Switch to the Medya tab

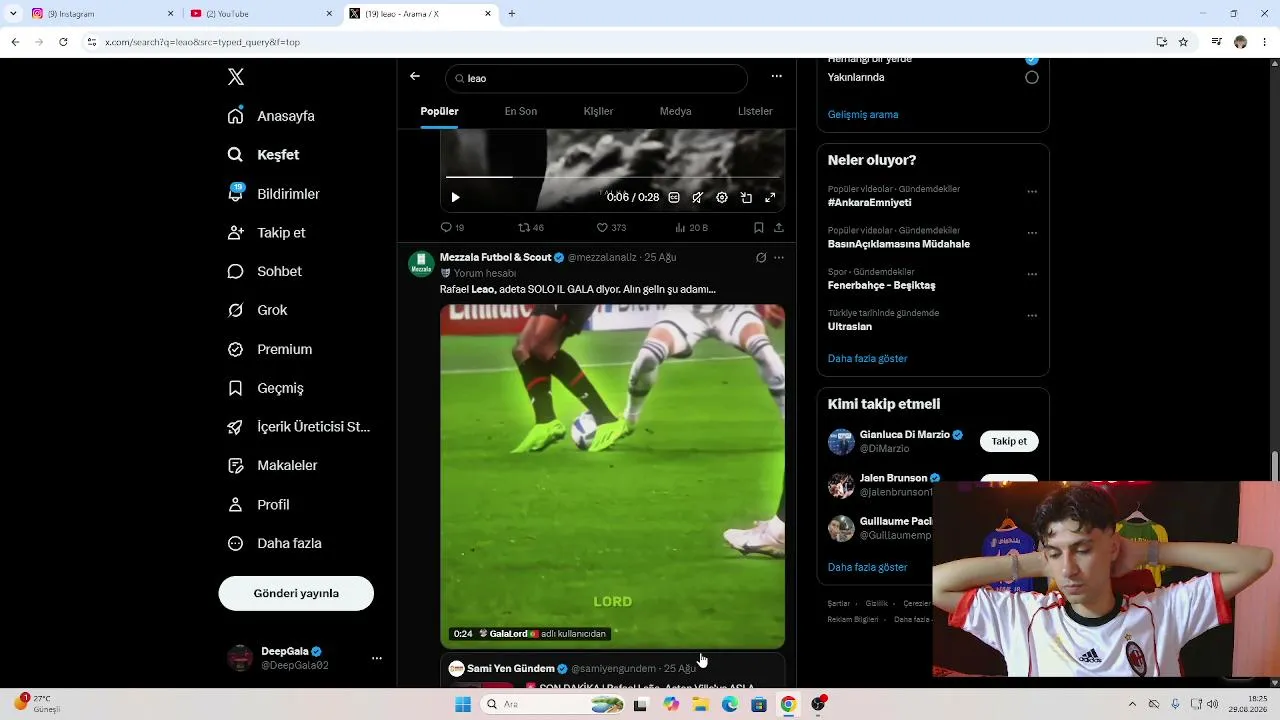pos(676,111)
